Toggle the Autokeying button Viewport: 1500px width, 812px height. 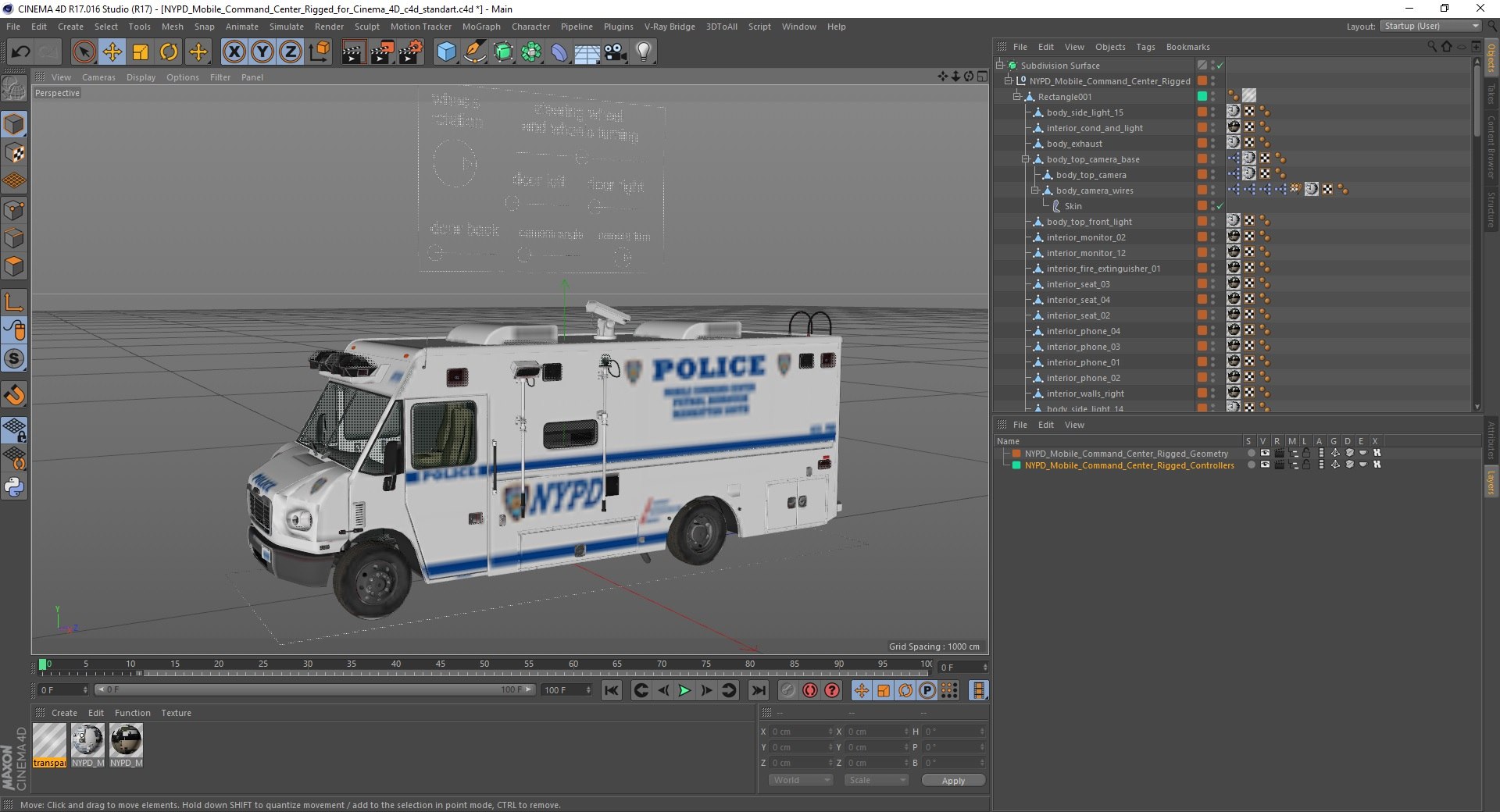coord(810,690)
